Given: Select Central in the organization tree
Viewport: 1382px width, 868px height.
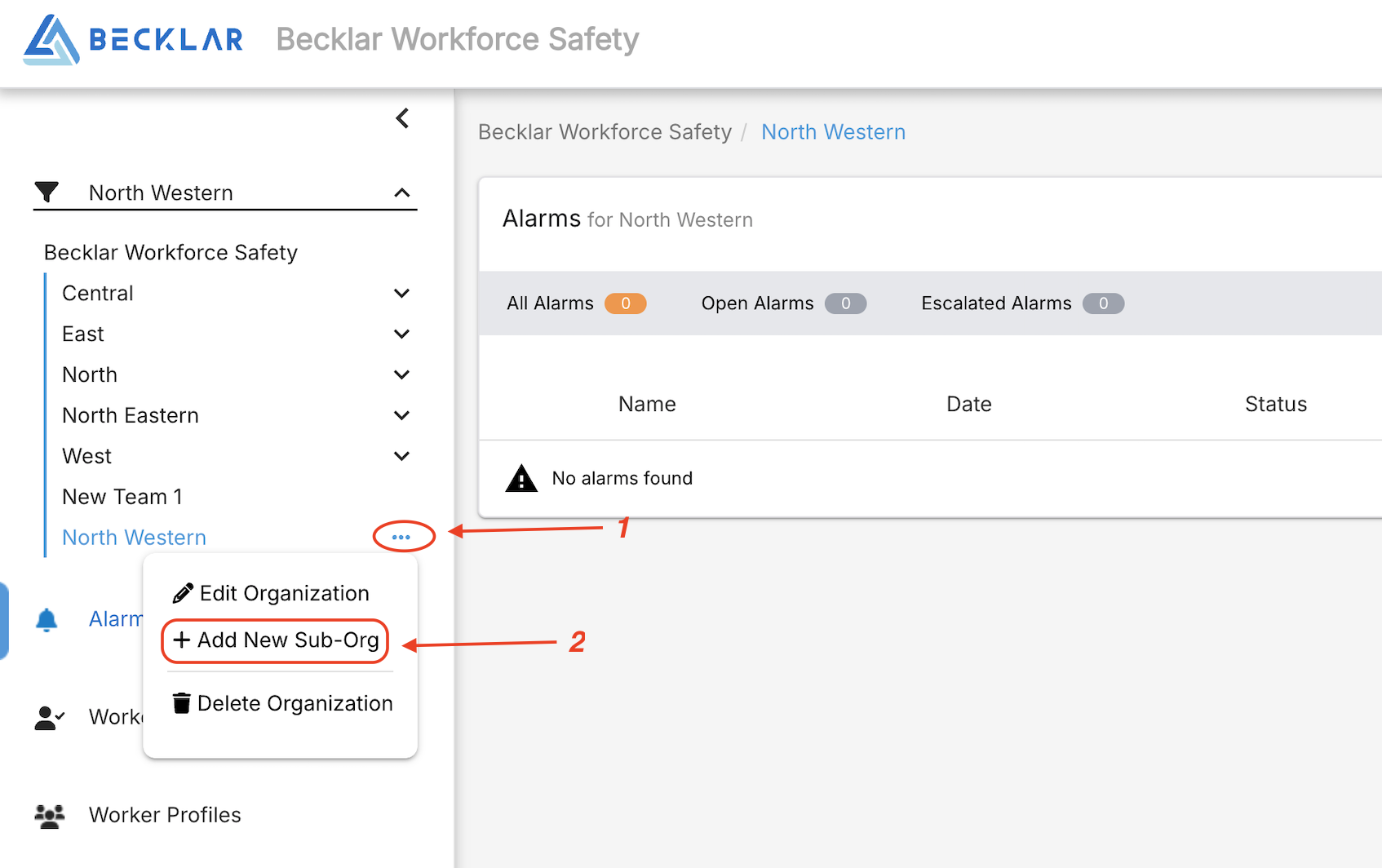Looking at the screenshot, I should pos(97,293).
